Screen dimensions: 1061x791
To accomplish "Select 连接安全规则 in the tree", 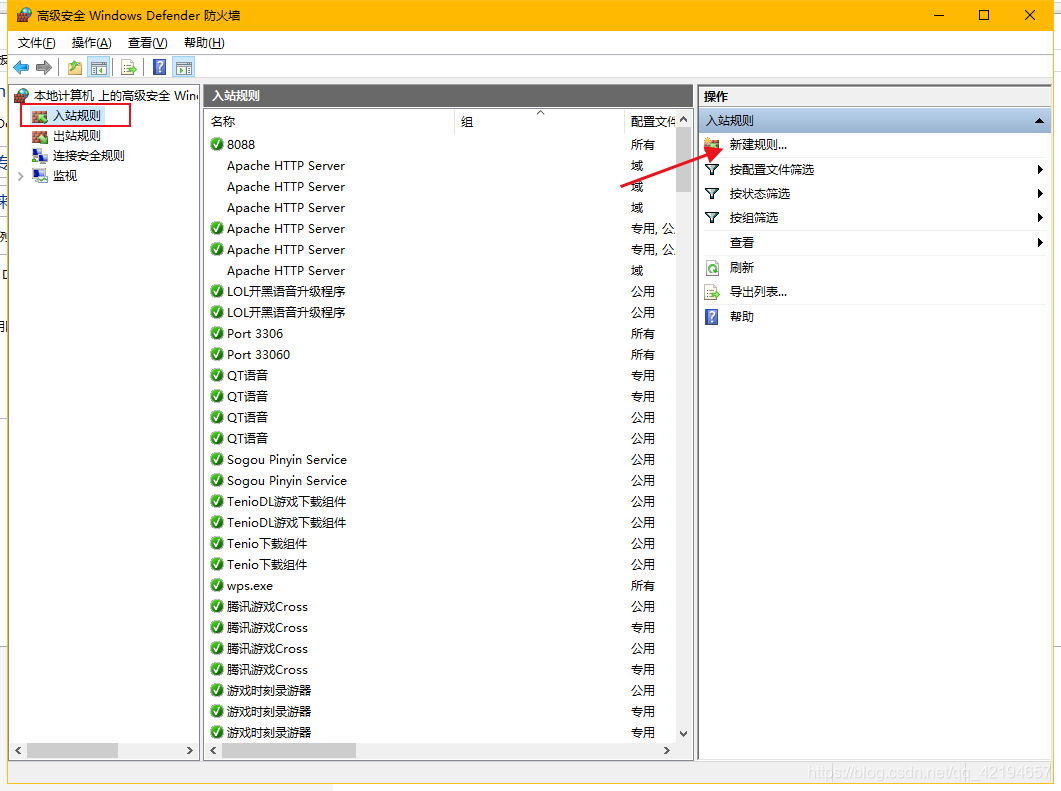I will click(89, 156).
